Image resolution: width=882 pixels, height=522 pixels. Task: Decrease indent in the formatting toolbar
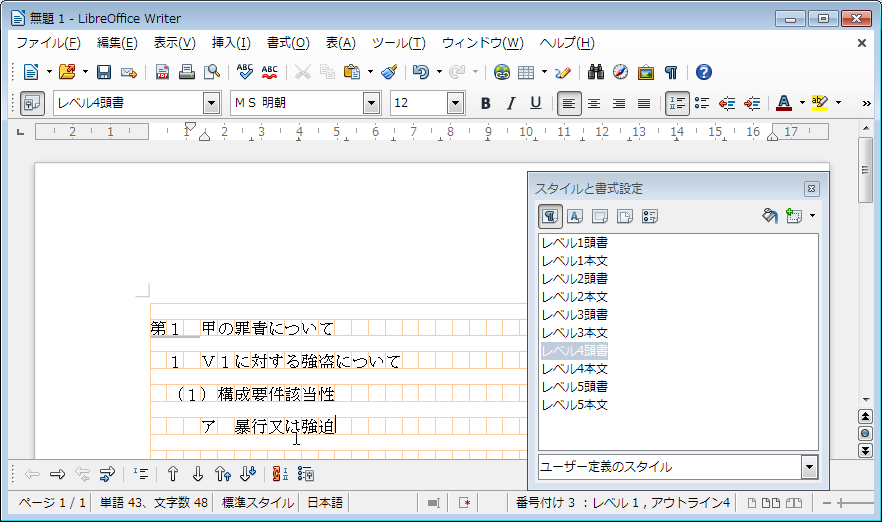727,103
